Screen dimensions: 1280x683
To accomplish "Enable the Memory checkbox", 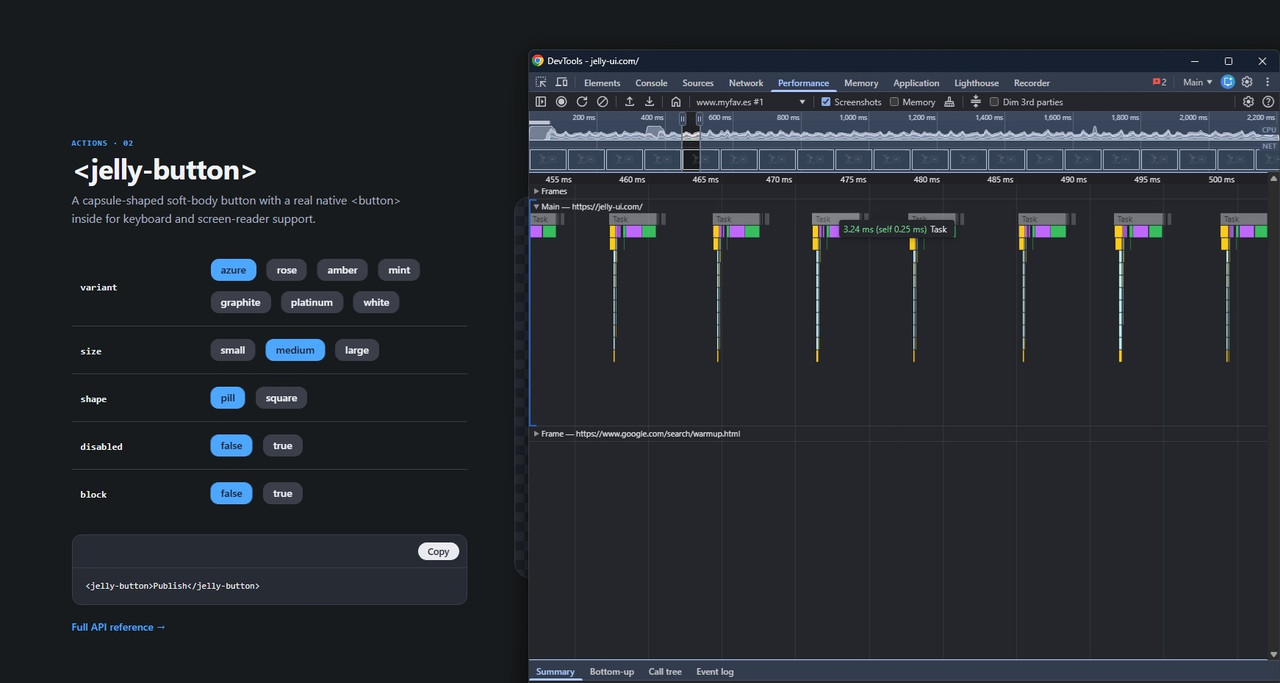I will (894, 102).
